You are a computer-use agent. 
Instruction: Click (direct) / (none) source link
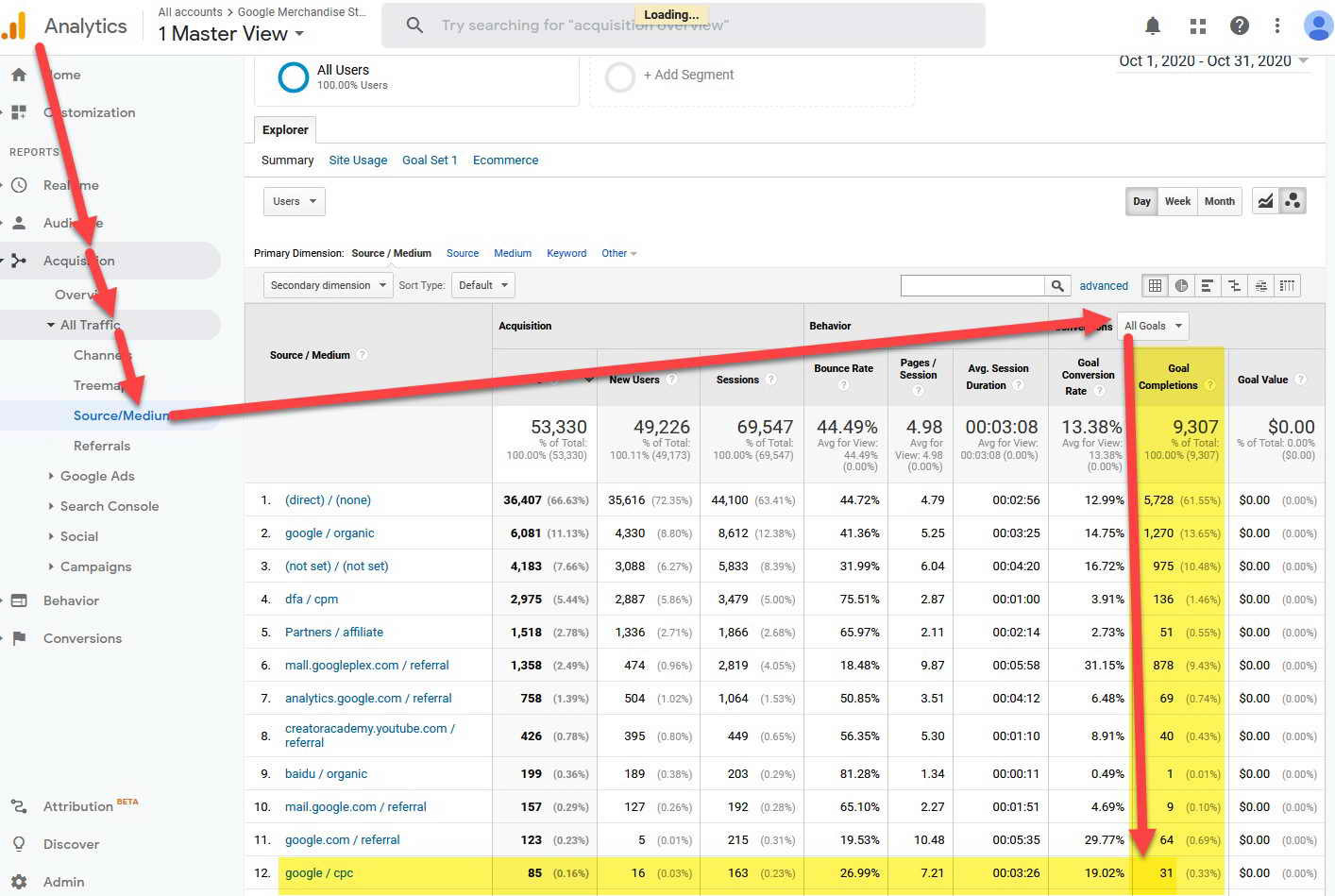[328, 500]
